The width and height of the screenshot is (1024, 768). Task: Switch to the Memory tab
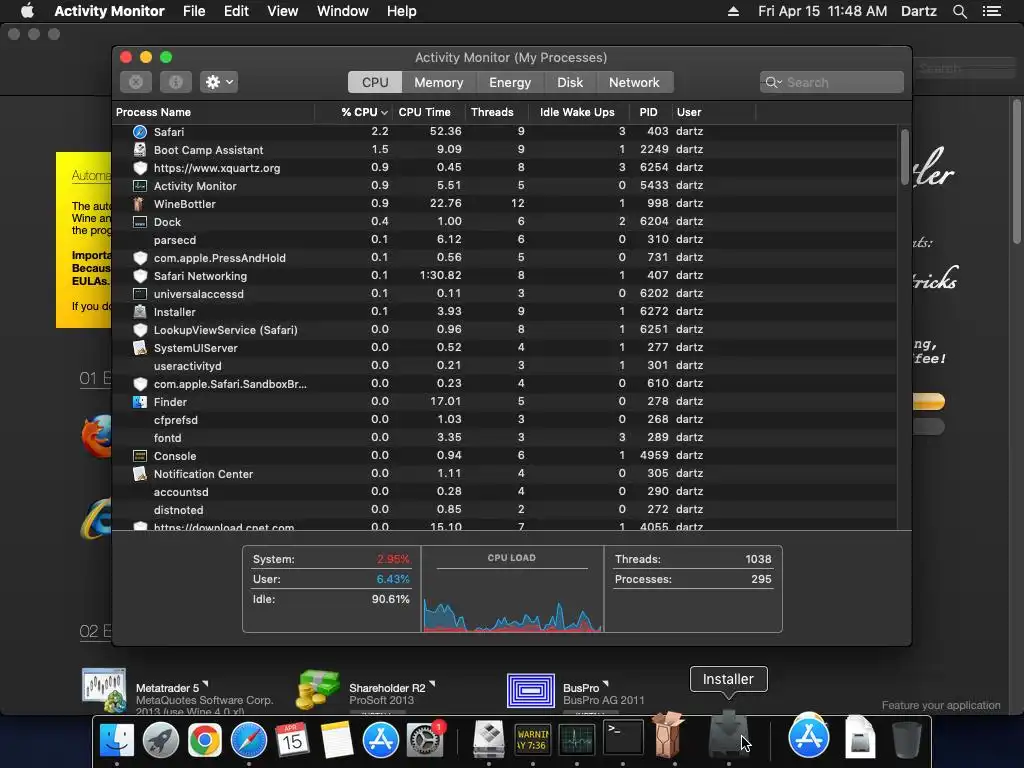[438, 82]
